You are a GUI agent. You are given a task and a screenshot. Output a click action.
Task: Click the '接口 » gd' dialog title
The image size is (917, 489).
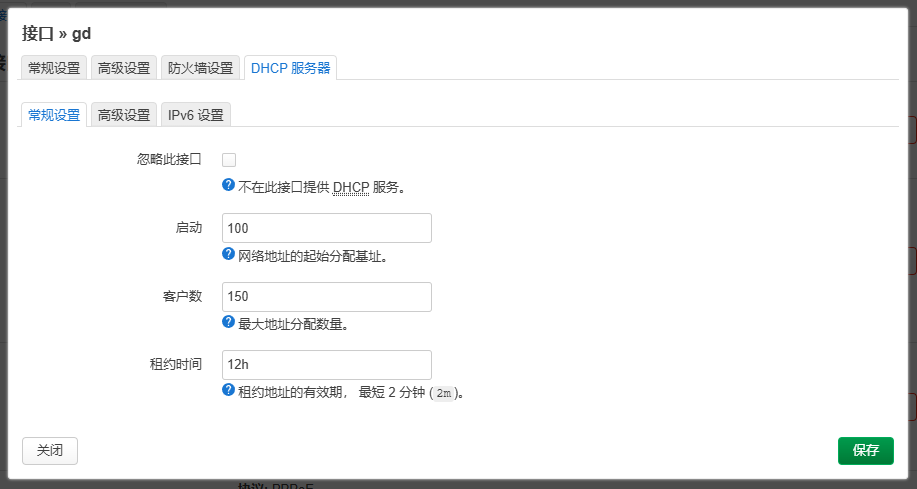click(56, 33)
